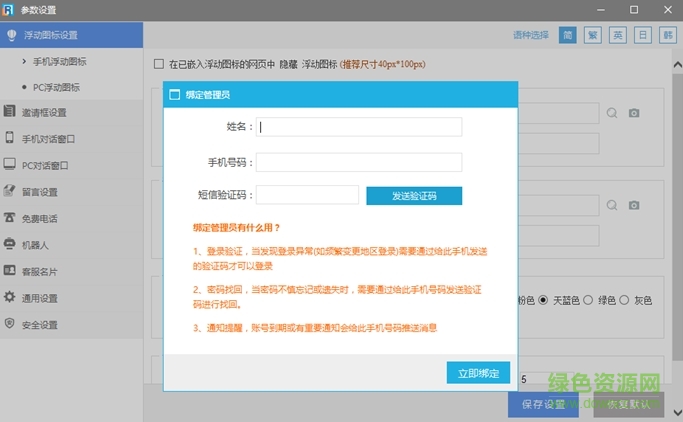The image size is (683, 422).
Task: Open 免费电话 settings
Action: (40, 218)
